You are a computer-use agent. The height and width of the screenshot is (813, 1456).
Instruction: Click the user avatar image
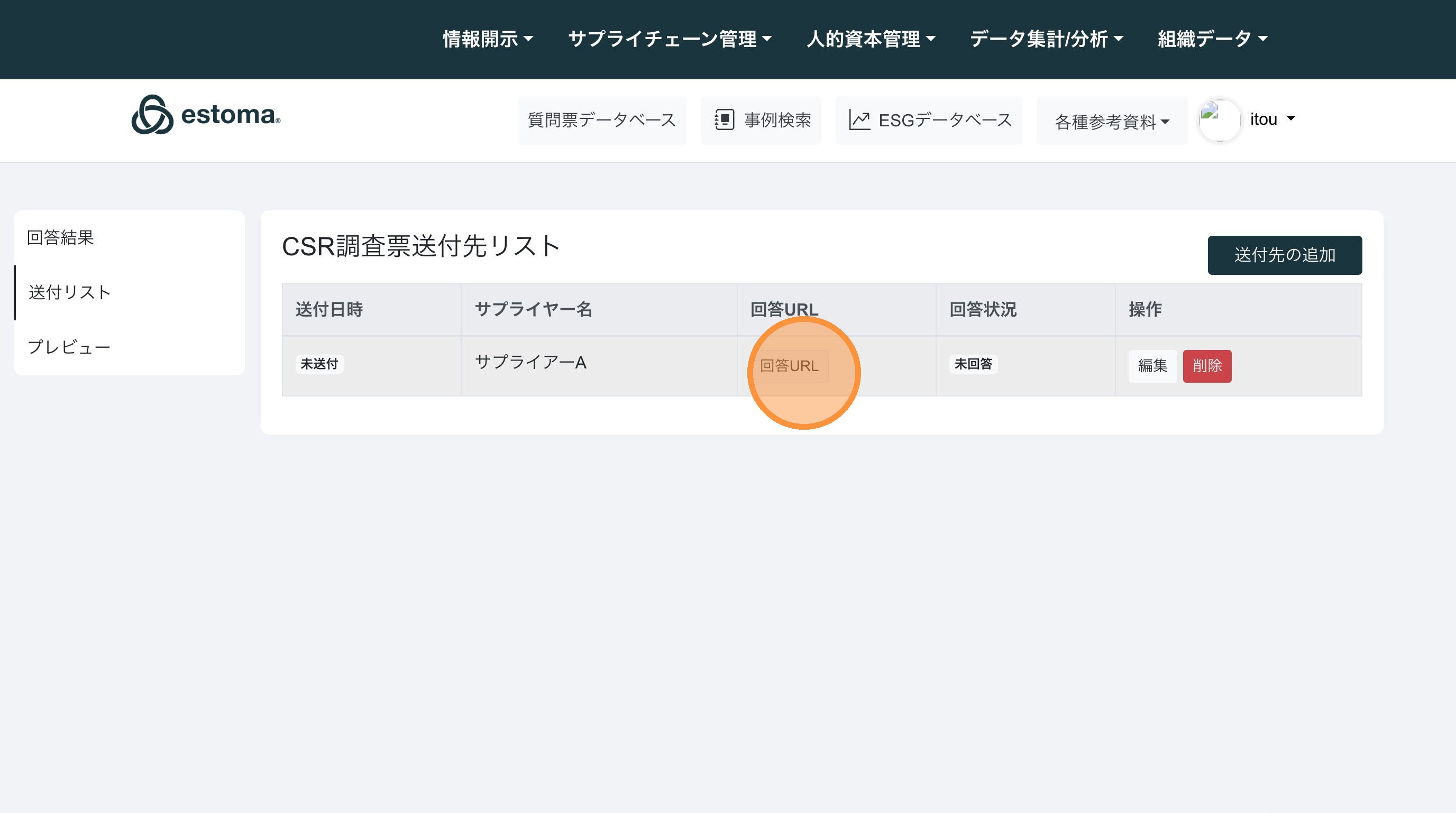[x=1219, y=120]
